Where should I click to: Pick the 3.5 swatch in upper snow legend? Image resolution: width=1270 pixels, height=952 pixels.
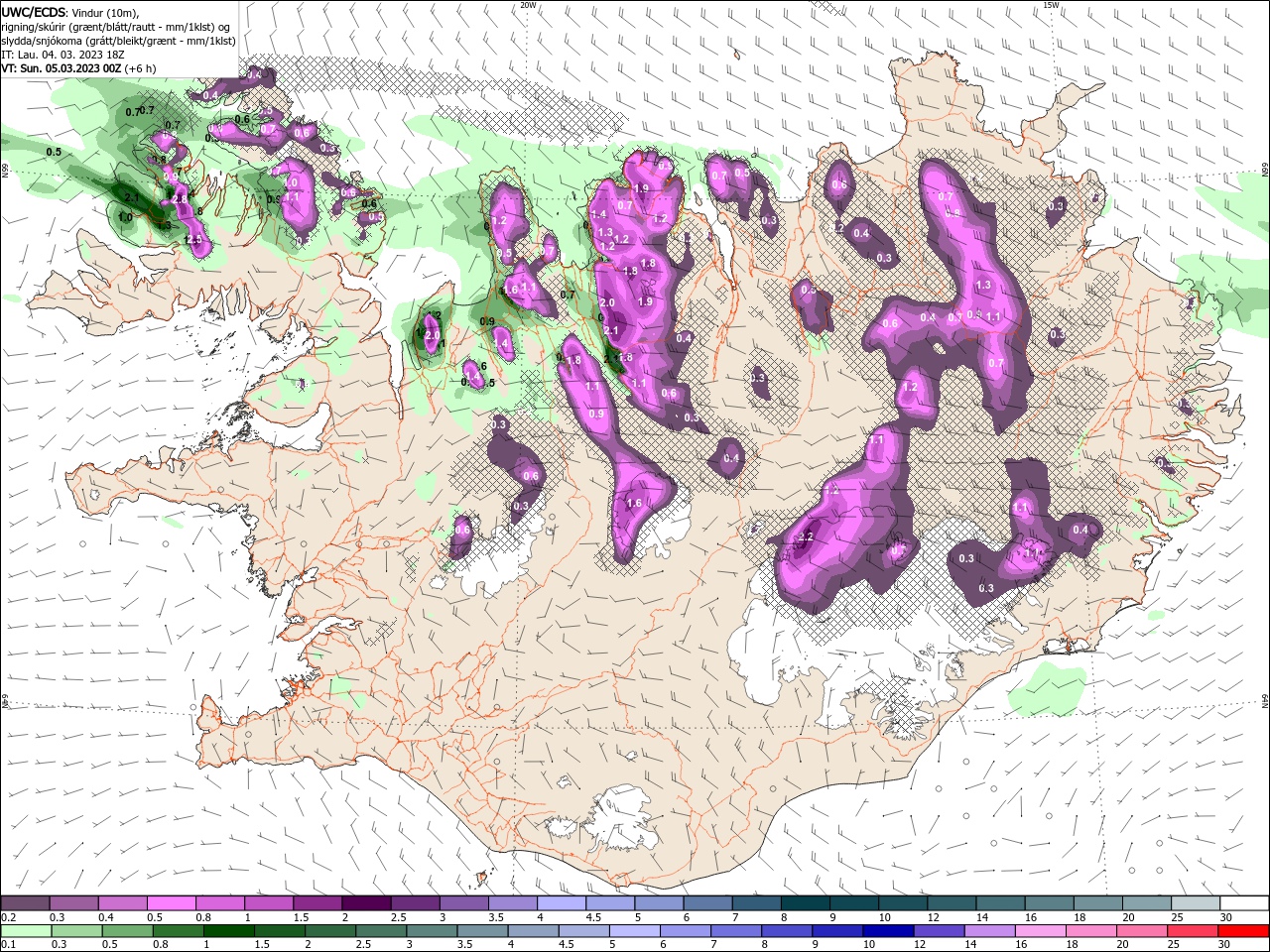point(513,902)
